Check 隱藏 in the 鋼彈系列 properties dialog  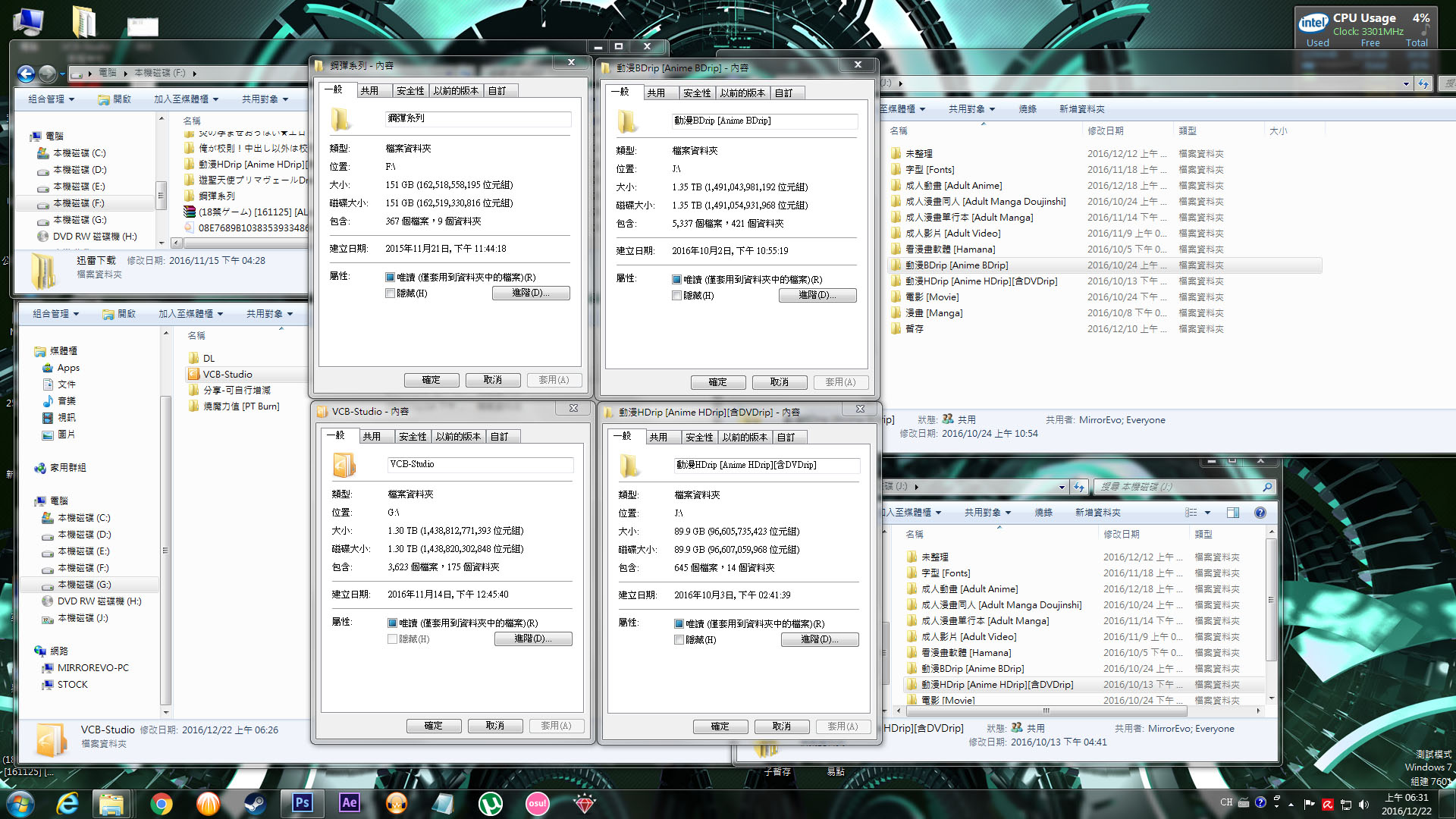pos(390,293)
